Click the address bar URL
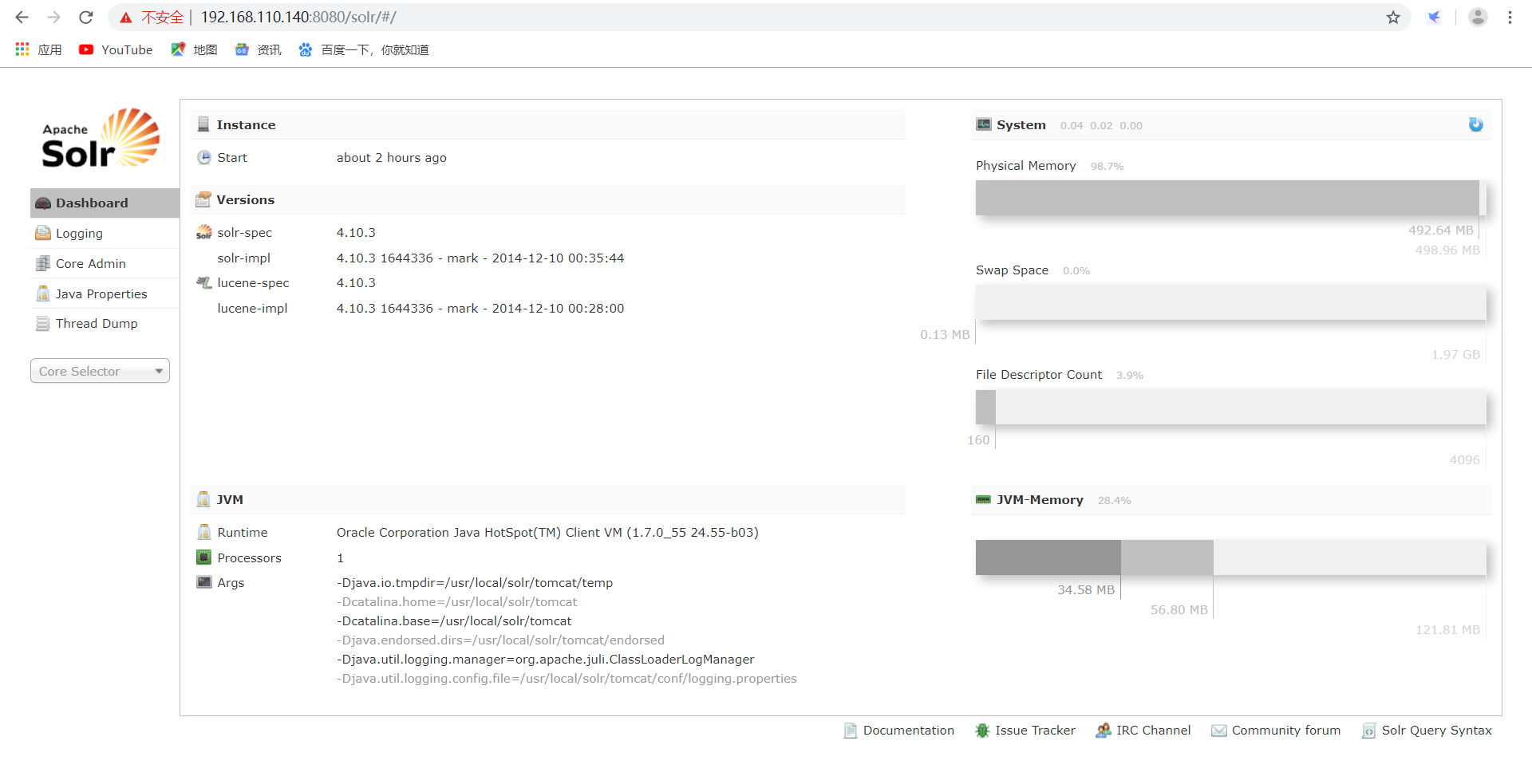The image size is (1532, 784). click(298, 18)
